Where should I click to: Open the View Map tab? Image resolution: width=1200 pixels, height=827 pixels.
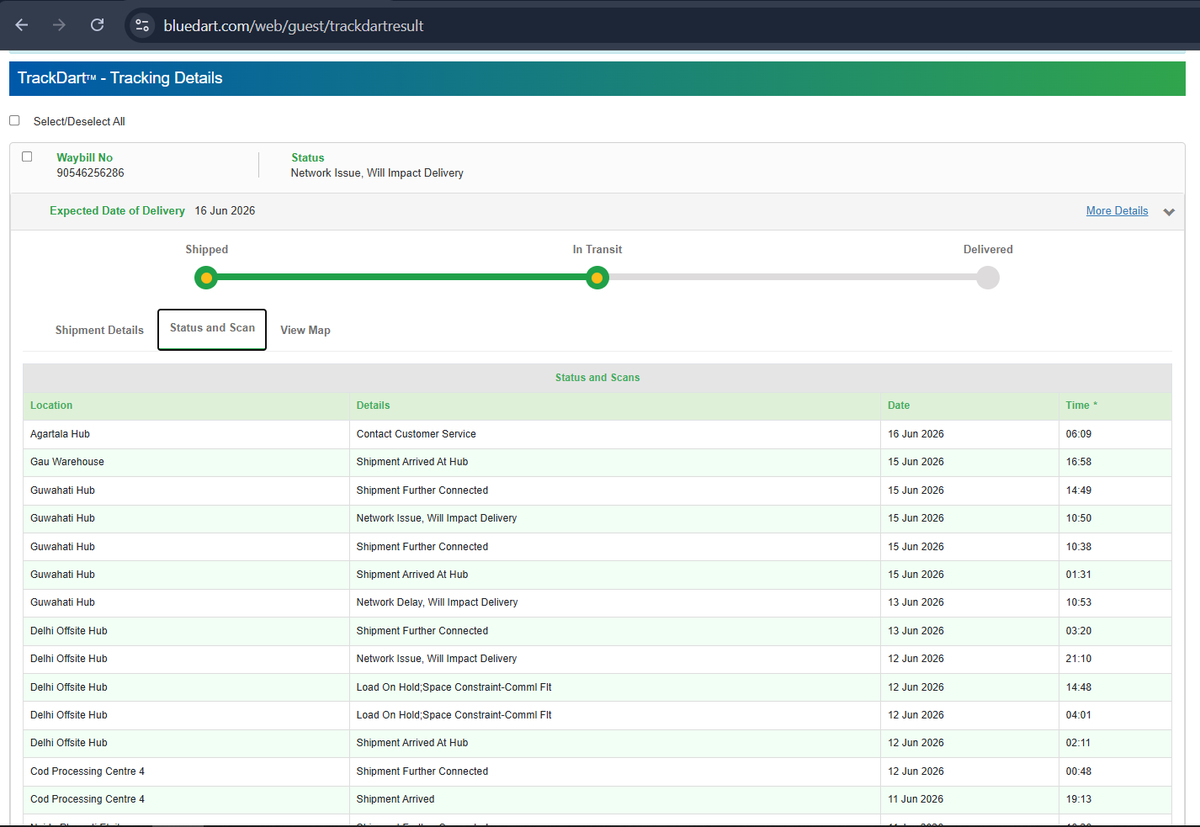click(305, 330)
